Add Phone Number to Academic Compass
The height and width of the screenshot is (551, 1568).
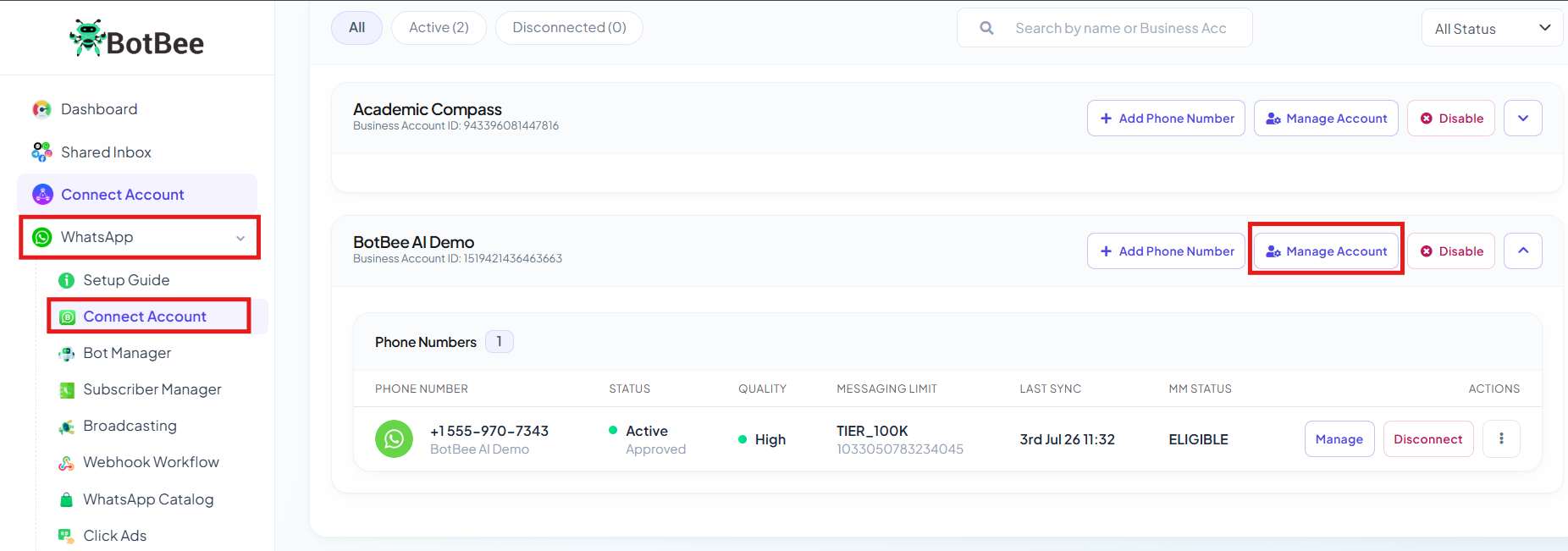1166,118
